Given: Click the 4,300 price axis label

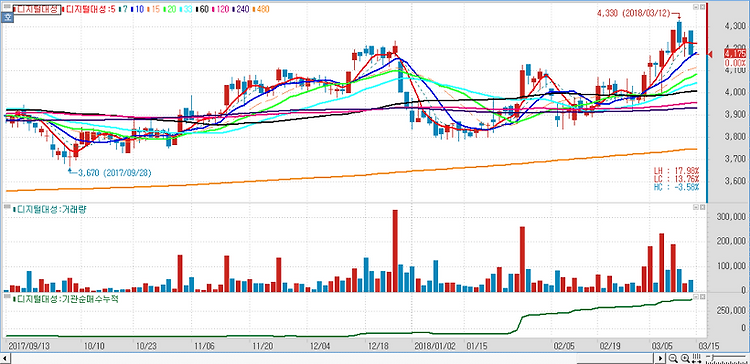Looking at the screenshot, I should click(x=735, y=26).
